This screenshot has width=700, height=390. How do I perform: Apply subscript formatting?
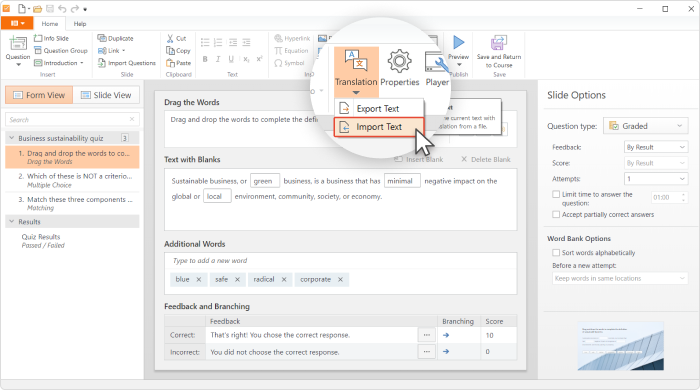(246, 59)
